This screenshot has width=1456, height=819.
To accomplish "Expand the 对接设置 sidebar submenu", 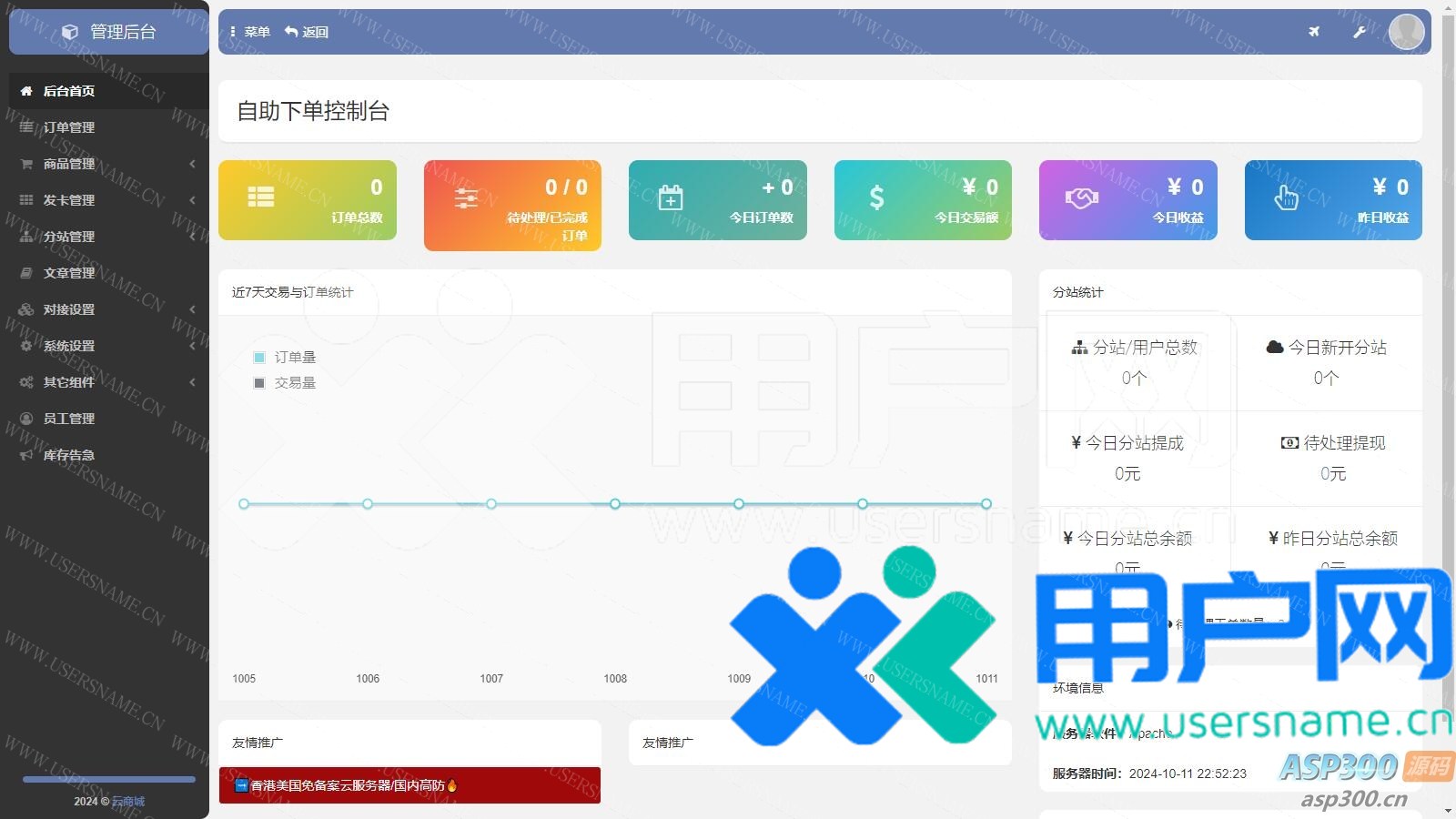I will click(x=109, y=309).
